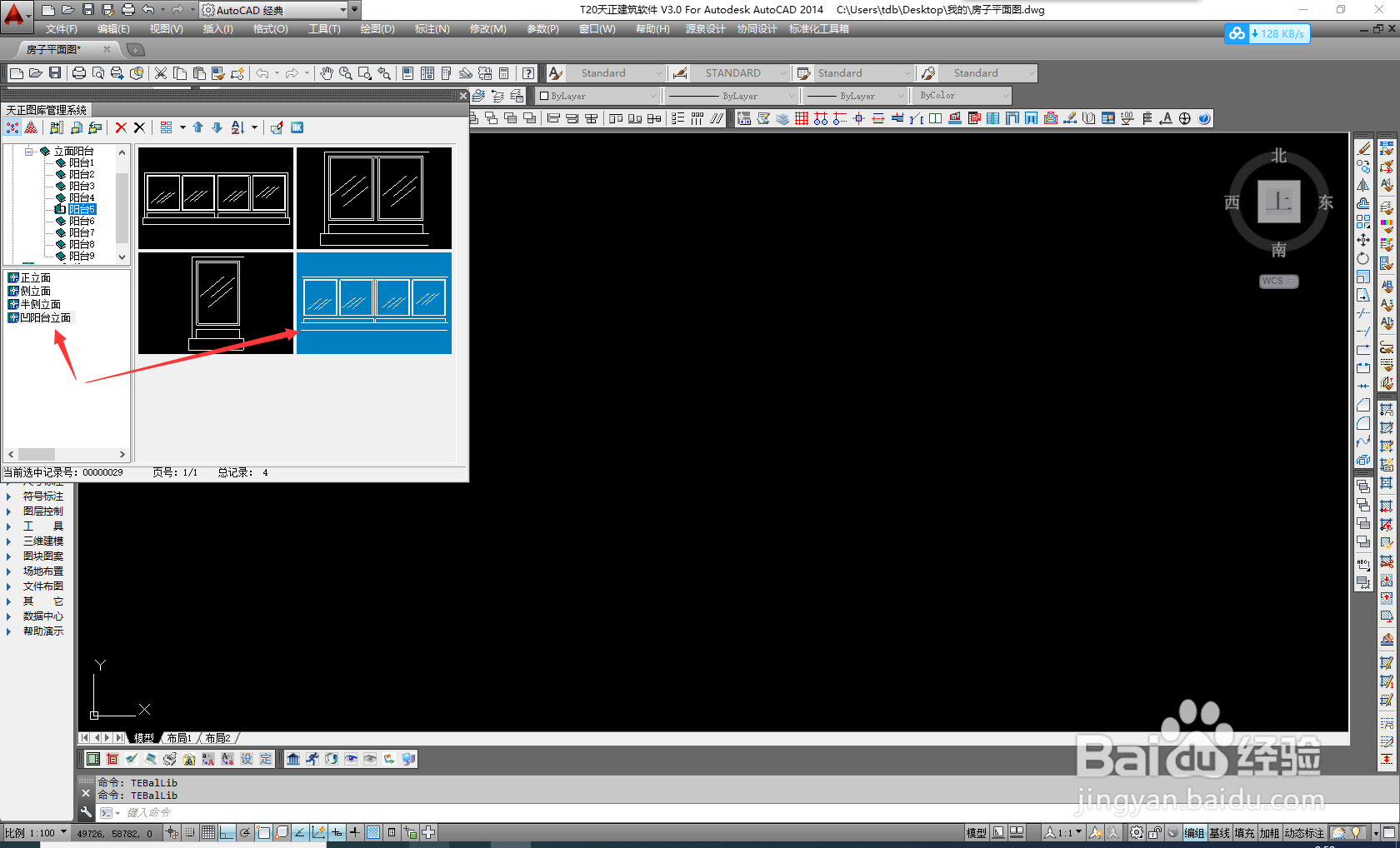Click the blue down arrow in library toolbar
The height and width of the screenshot is (848, 1400).
tap(217, 127)
